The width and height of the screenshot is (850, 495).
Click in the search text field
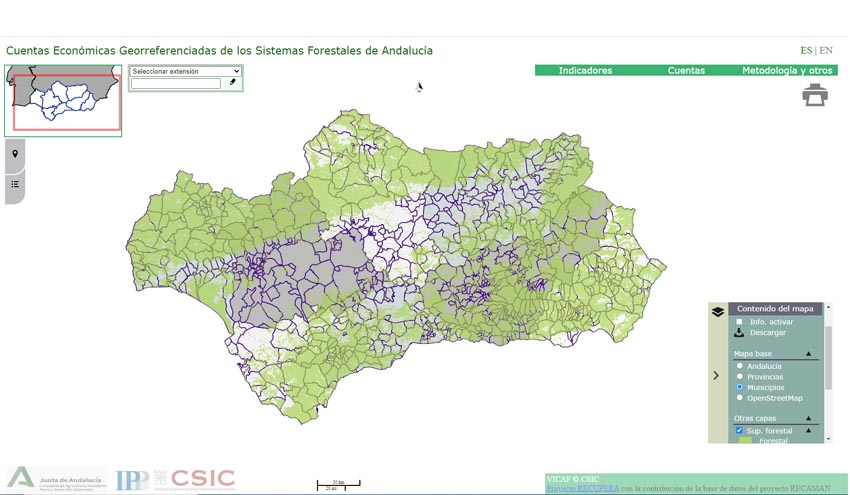click(176, 83)
